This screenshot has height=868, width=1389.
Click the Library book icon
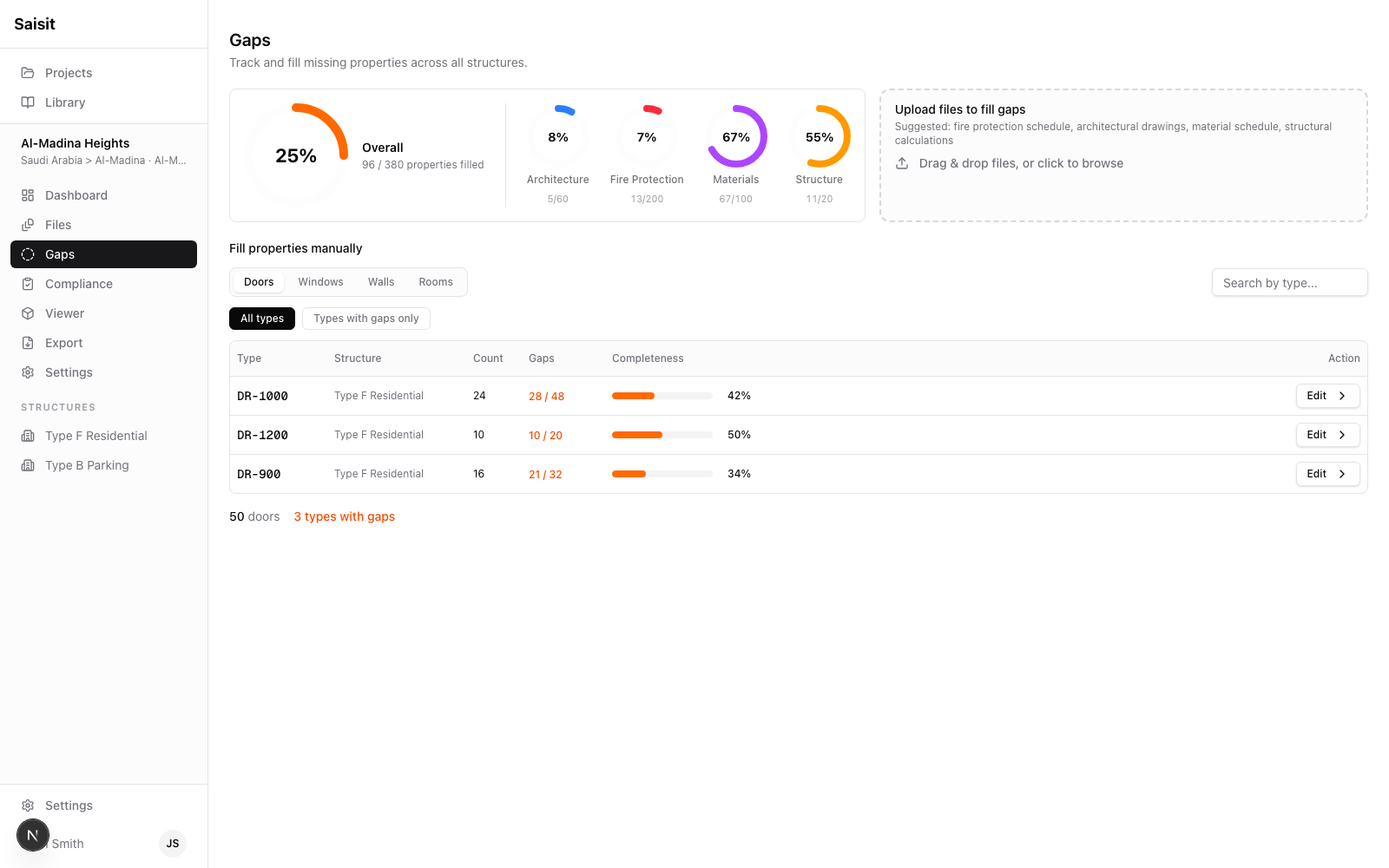(28, 102)
